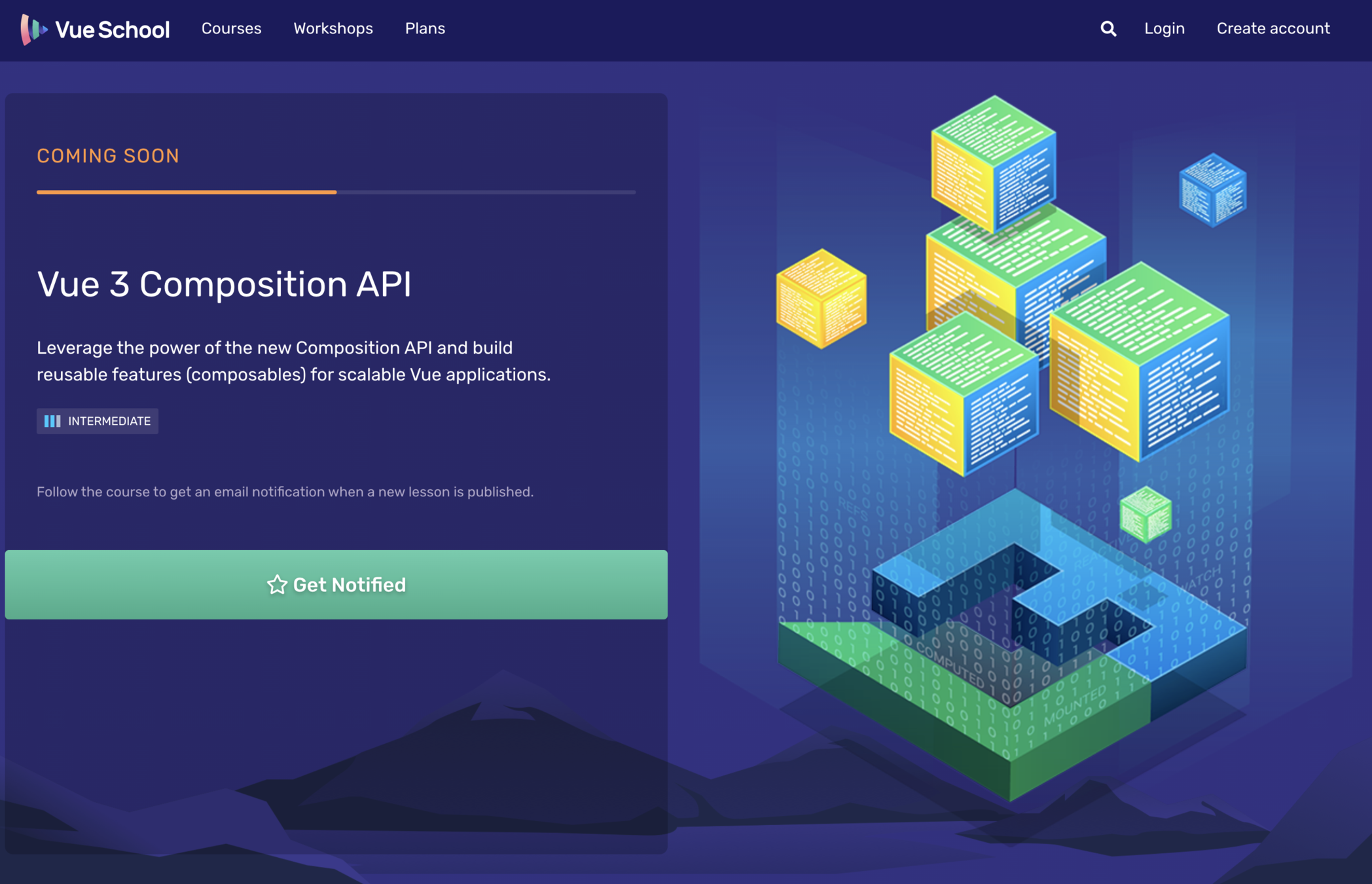Click the Login link
This screenshot has height=884, width=1372.
pos(1164,29)
